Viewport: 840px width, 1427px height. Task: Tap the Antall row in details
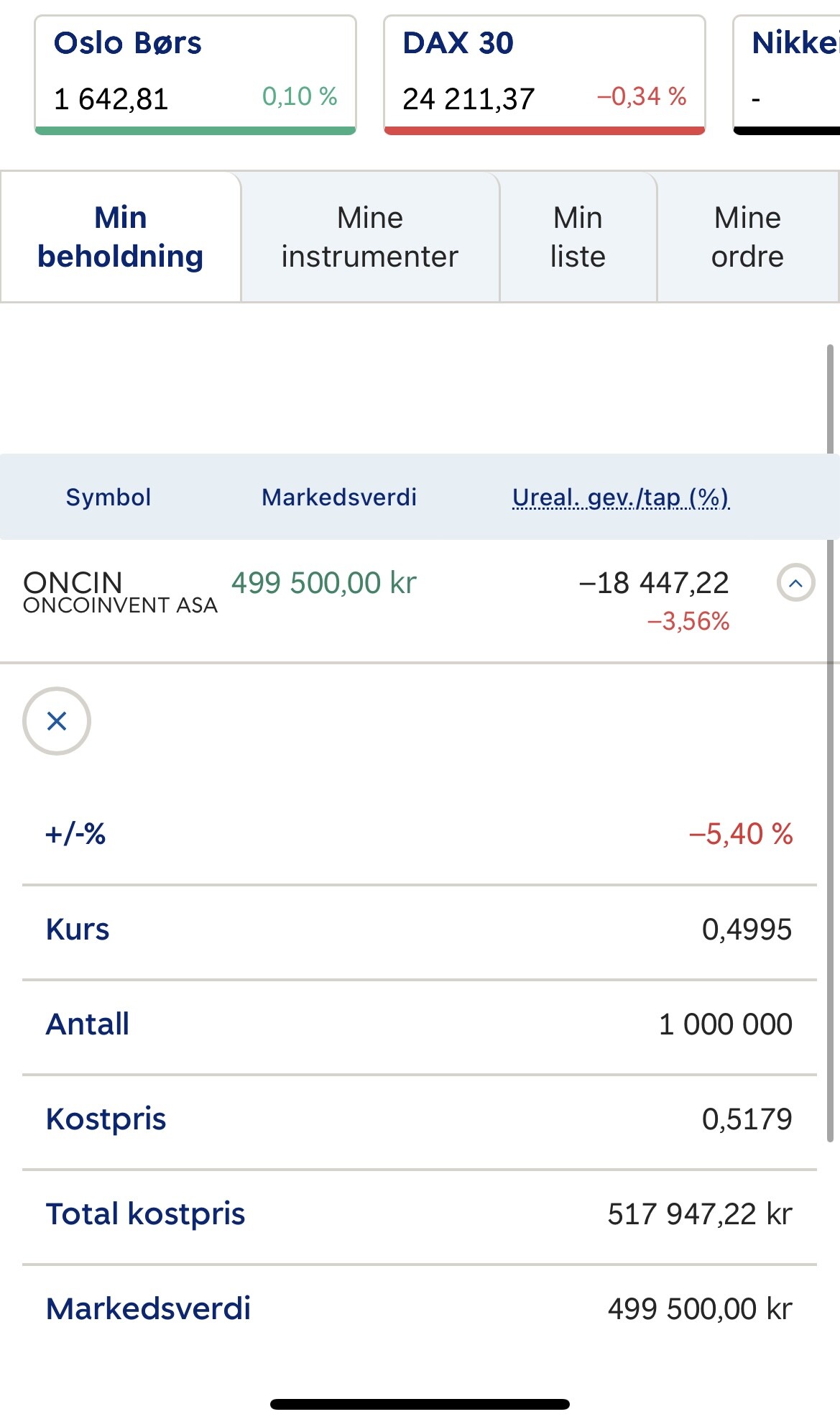[x=419, y=1024]
